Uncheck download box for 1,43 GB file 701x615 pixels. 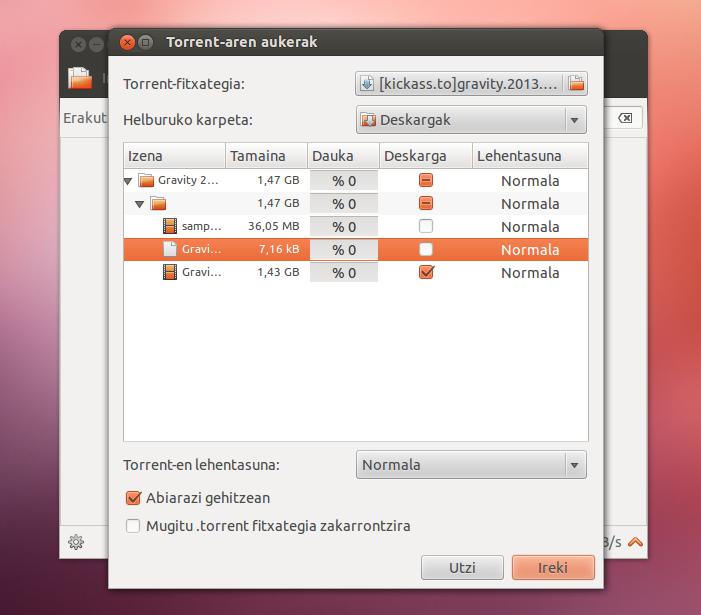point(426,272)
